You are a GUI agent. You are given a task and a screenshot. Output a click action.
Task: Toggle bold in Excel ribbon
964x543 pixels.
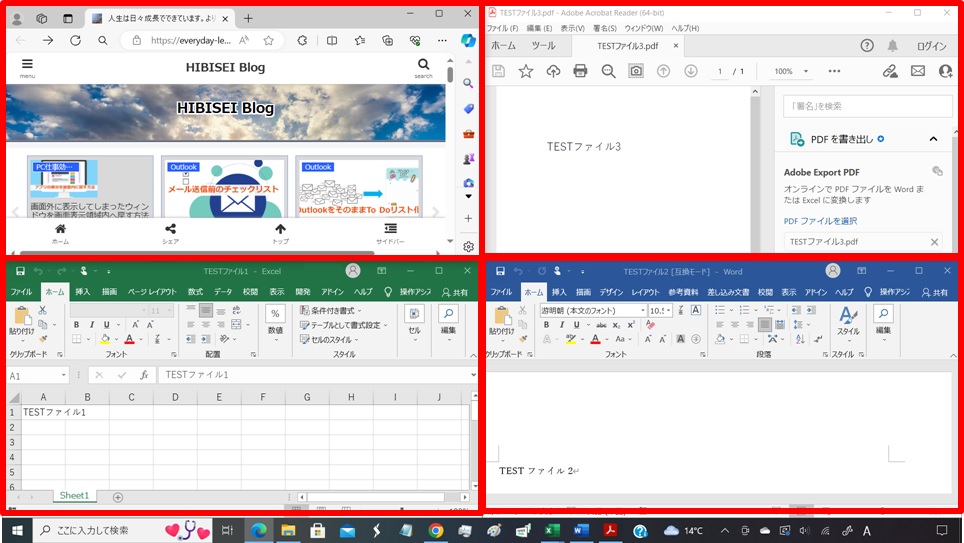click(76, 325)
